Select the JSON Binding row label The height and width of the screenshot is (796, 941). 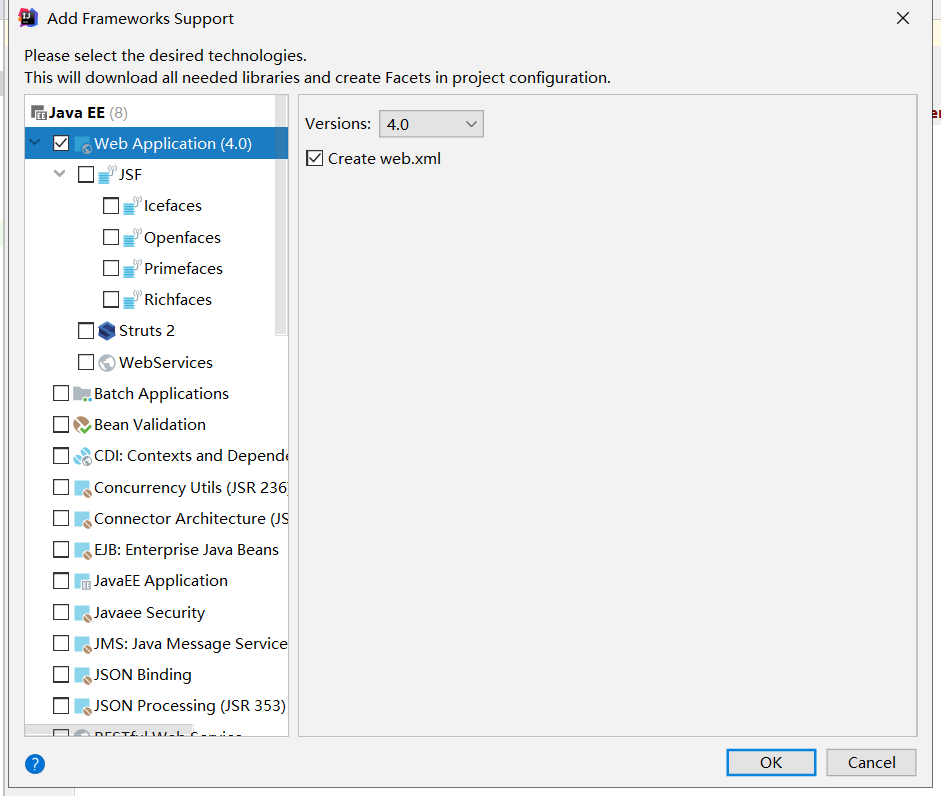(x=143, y=675)
